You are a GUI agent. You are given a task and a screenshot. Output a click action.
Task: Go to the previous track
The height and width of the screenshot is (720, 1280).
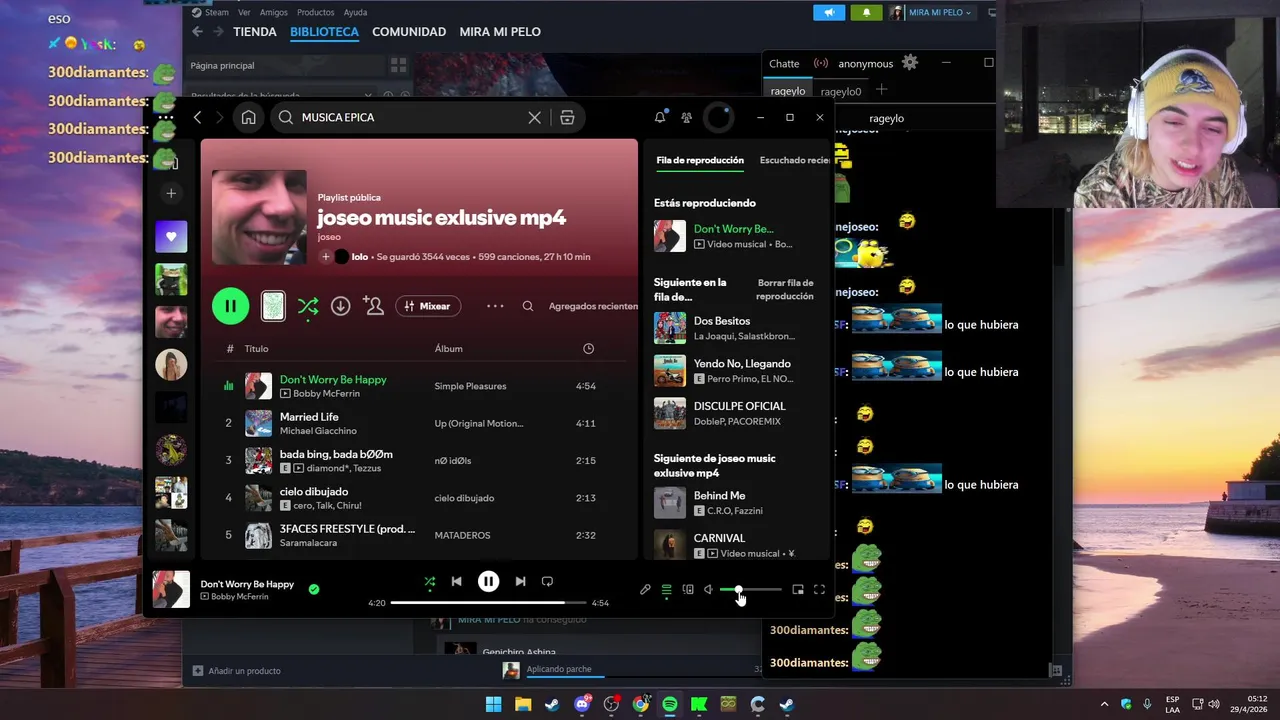456,581
